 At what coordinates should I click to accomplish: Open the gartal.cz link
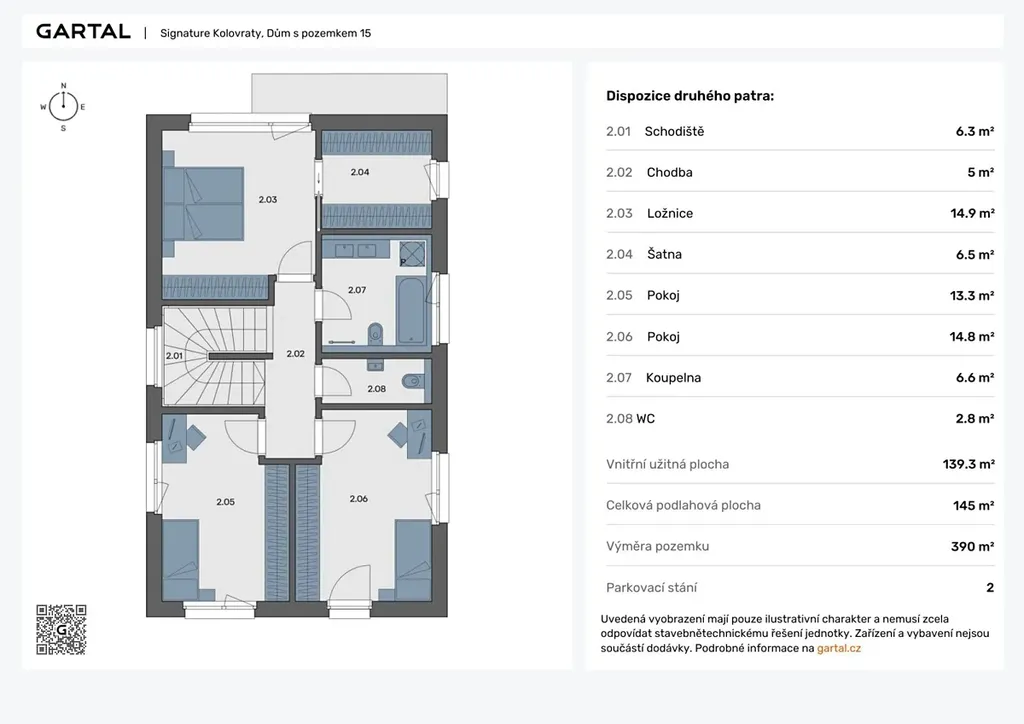pos(838,648)
